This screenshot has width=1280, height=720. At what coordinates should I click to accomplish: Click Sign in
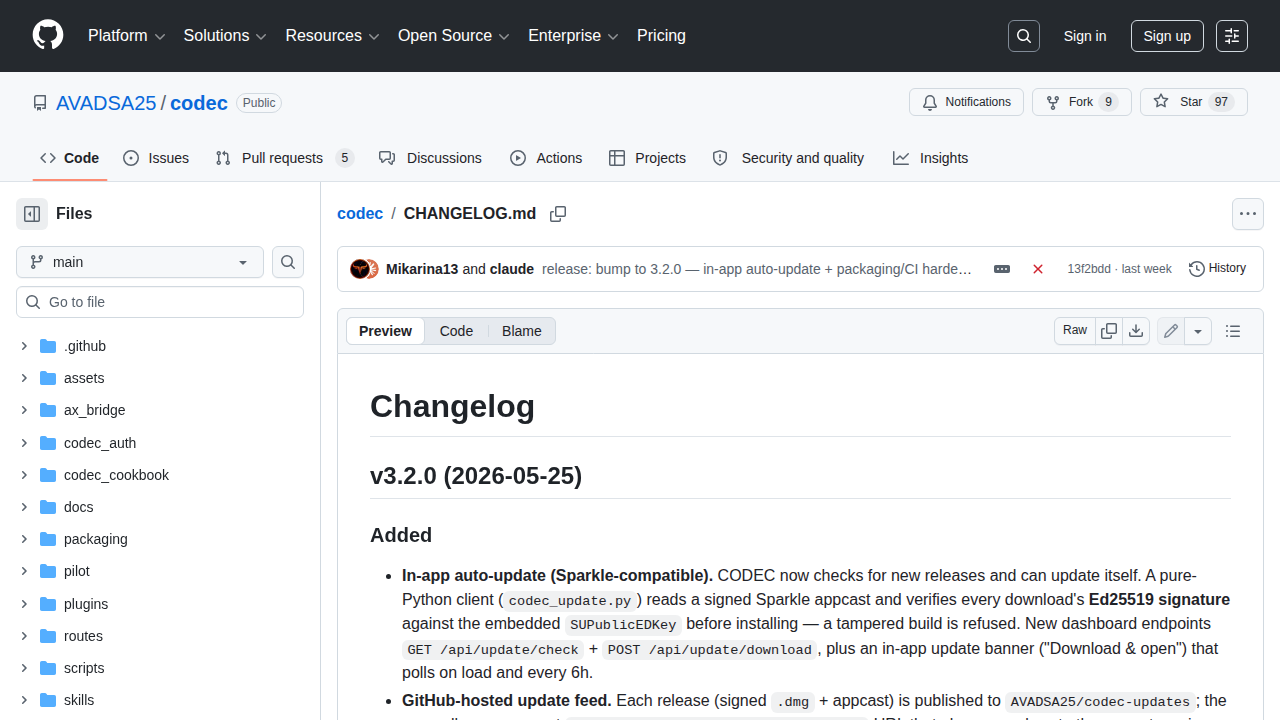point(1085,36)
